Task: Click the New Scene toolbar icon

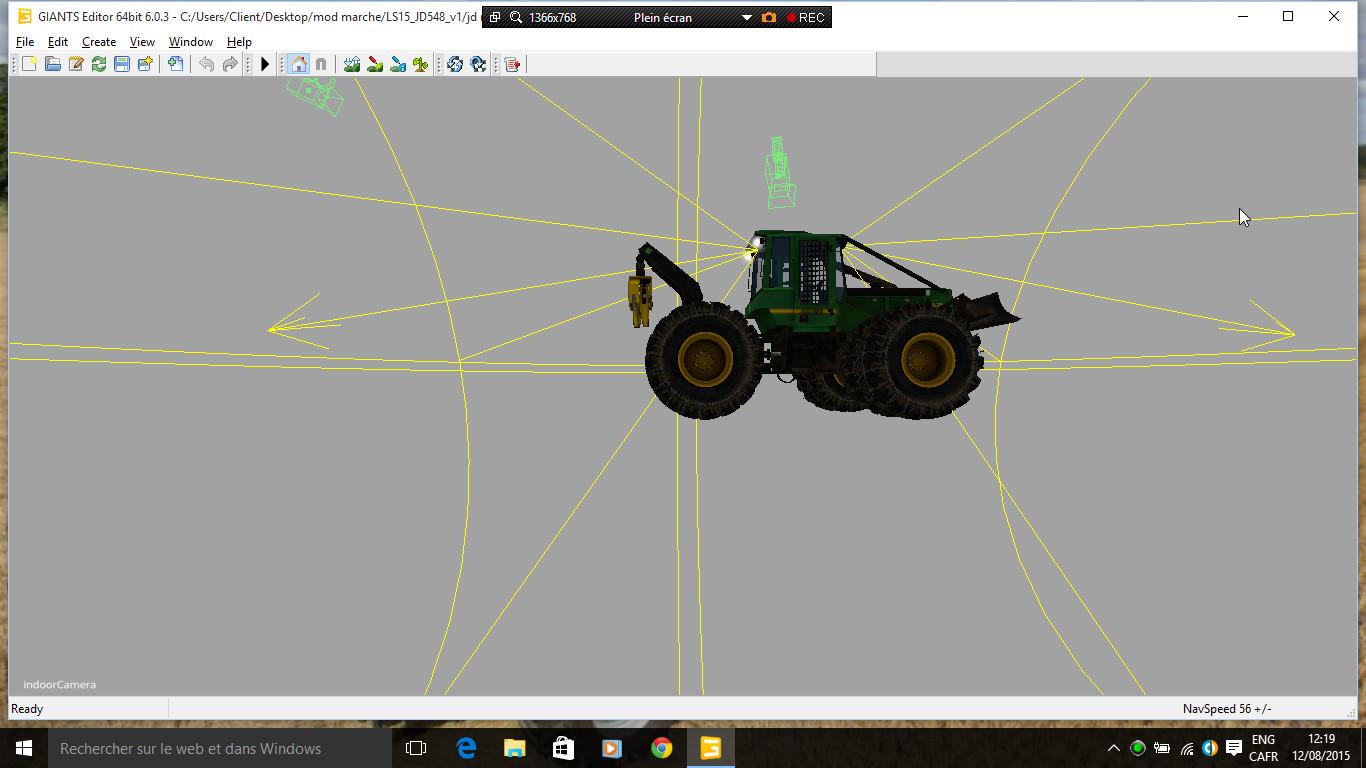Action: coord(29,64)
